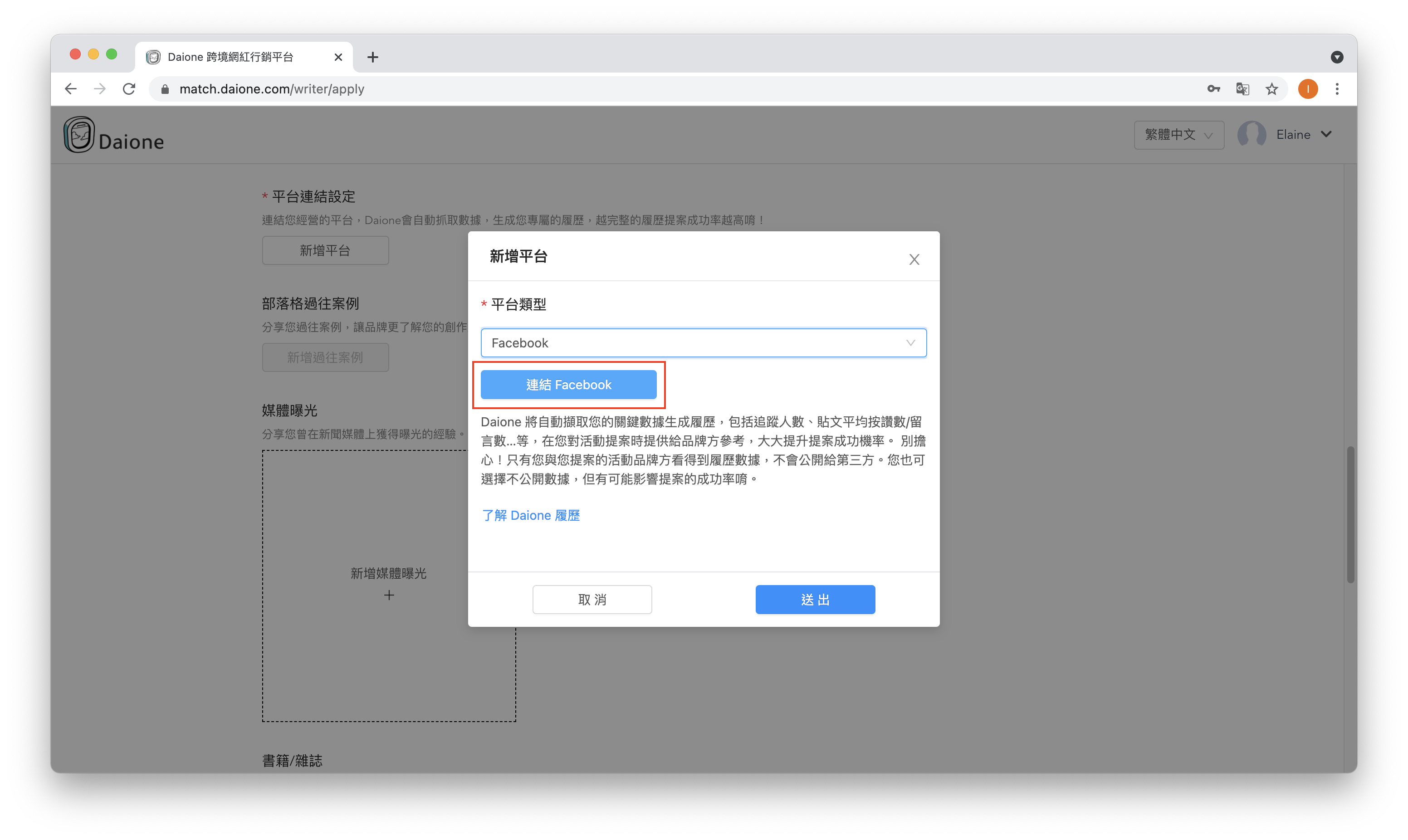The height and width of the screenshot is (840, 1408).
Task: Close the 新增平台 dialog with the X
Action: [914, 259]
